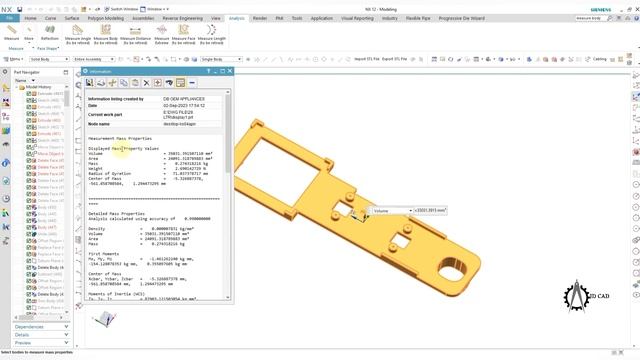Open History clock icon in resource bar

click(6, 199)
